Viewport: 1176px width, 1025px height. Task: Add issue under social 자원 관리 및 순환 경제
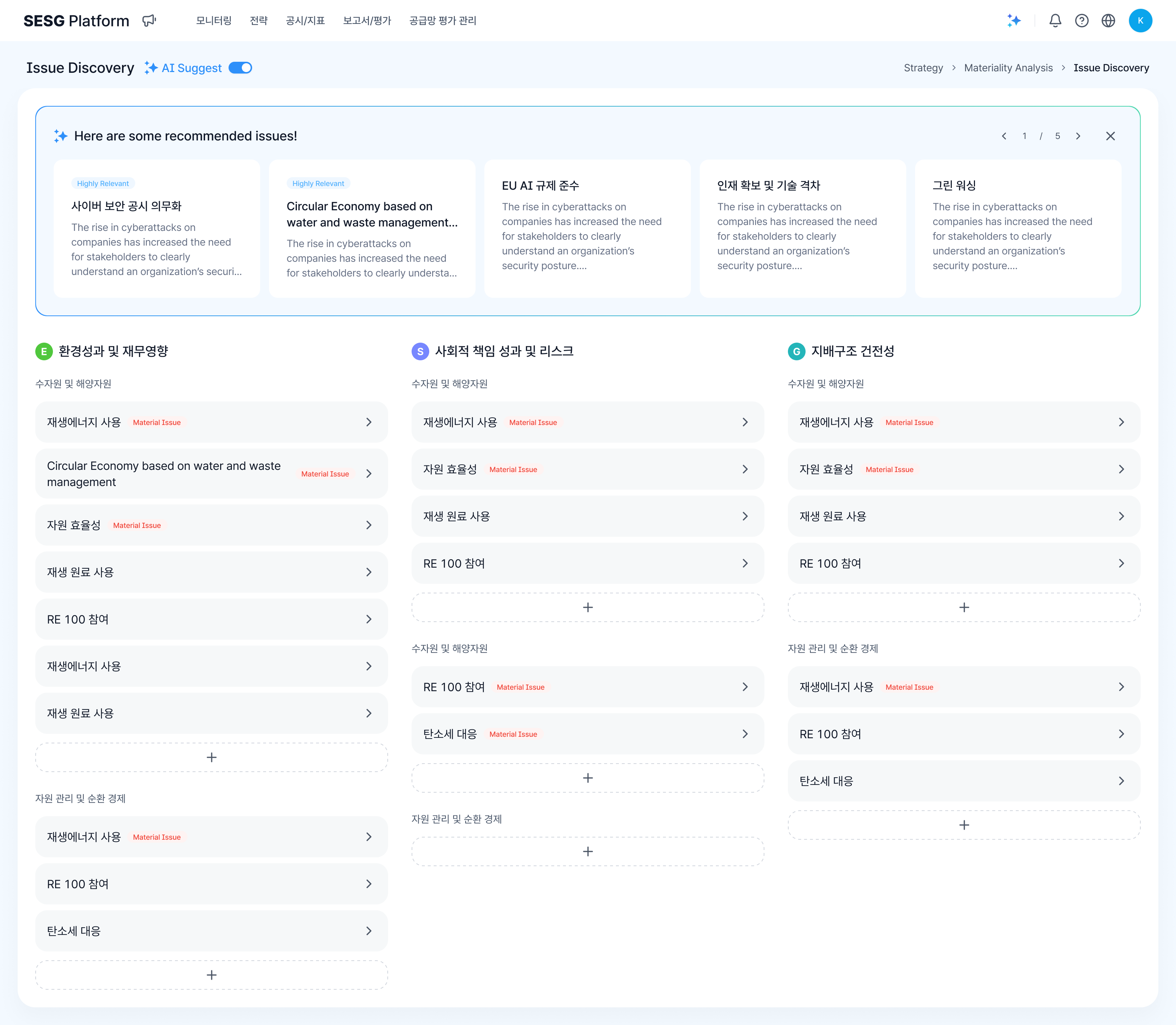coord(587,852)
